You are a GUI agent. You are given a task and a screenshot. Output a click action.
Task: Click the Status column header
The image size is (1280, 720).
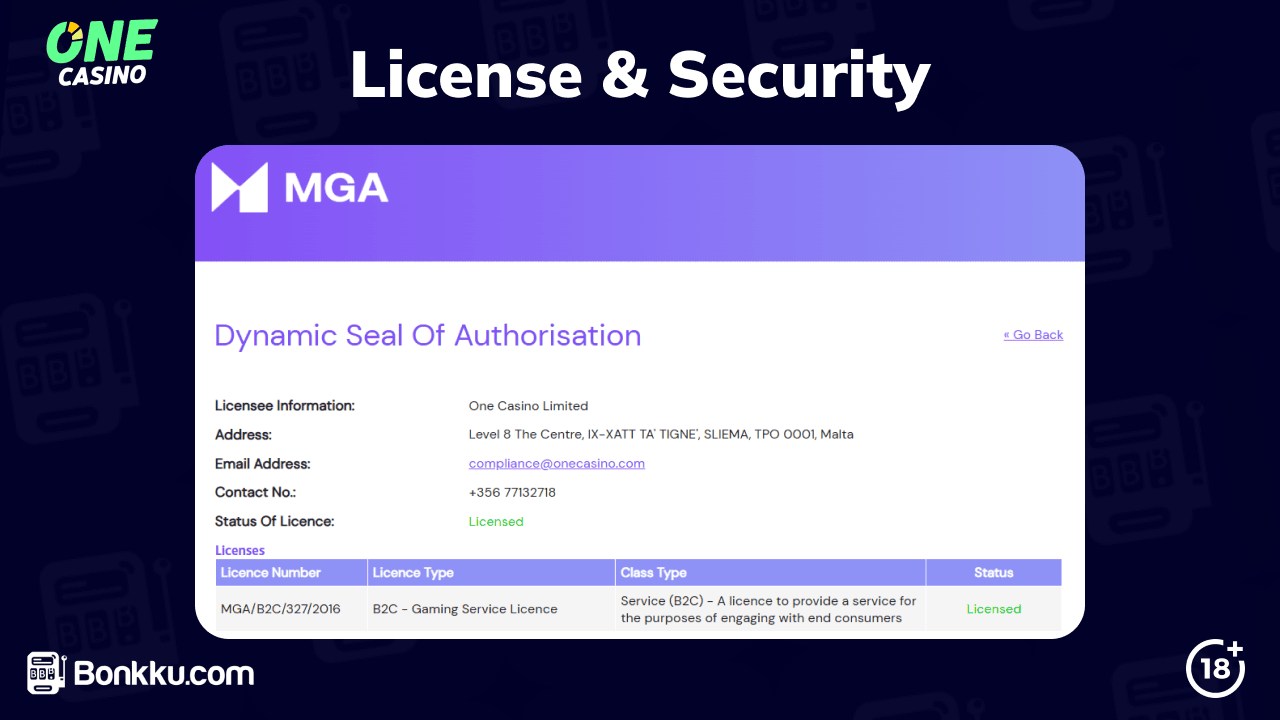pyautogui.click(x=994, y=572)
